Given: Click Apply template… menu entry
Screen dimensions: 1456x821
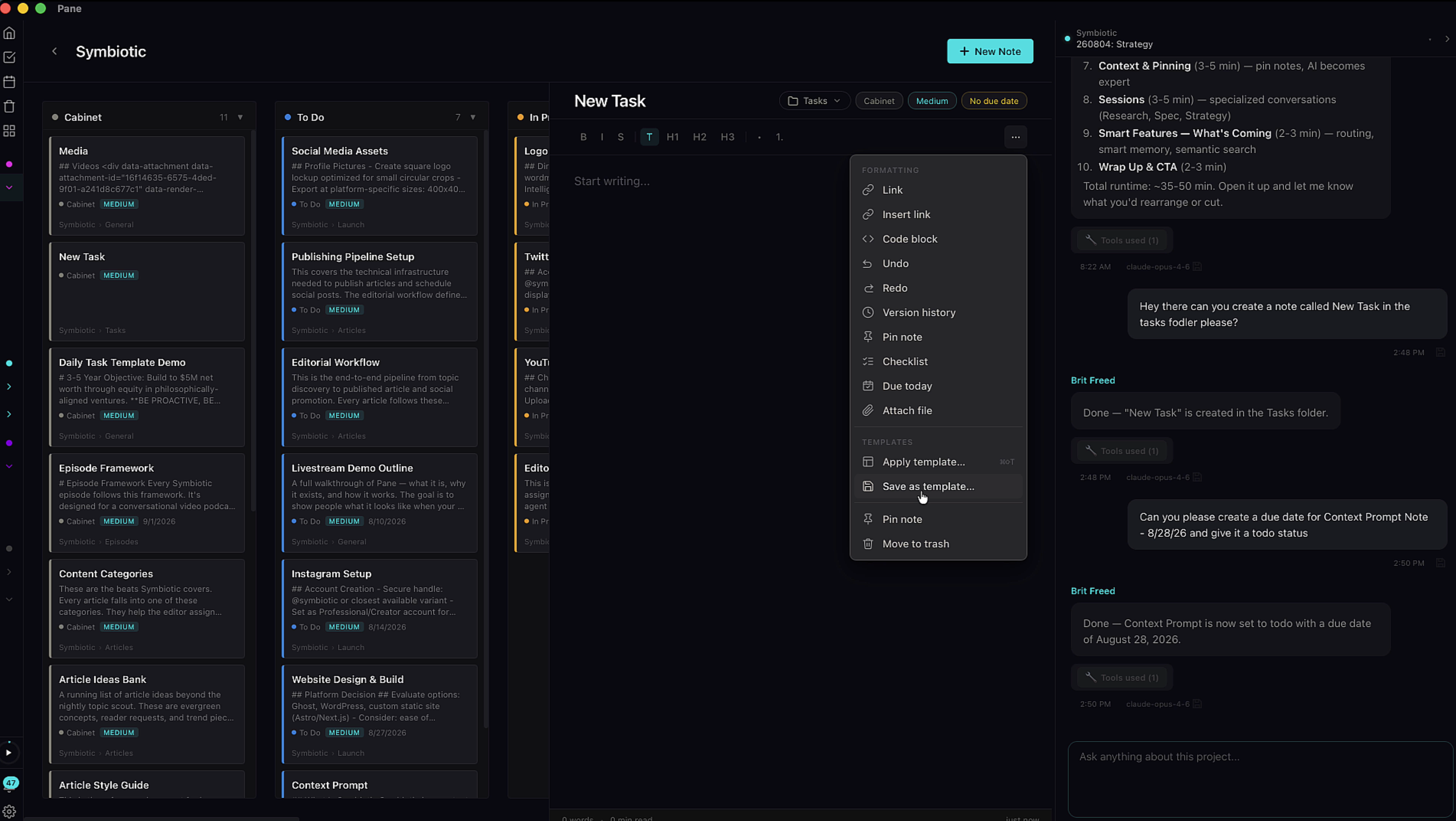Looking at the screenshot, I should tap(938, 462).
